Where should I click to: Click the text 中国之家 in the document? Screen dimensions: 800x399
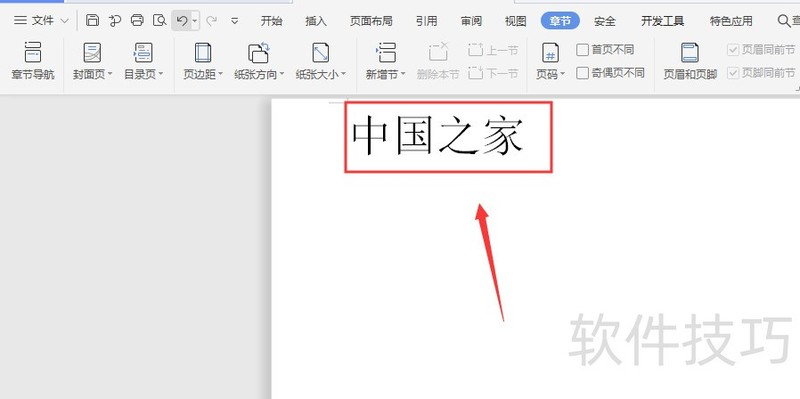[x=438, y=136]
